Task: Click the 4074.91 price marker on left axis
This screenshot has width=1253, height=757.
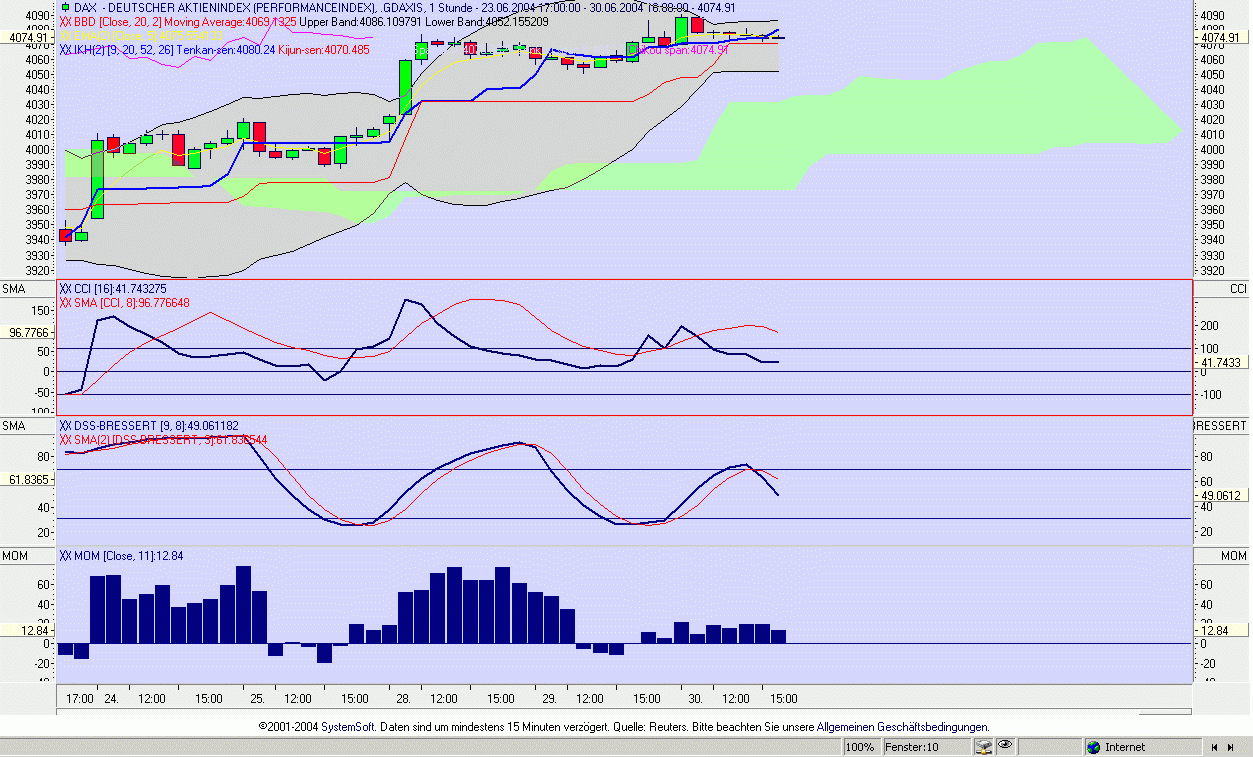Action: (27, 38)
